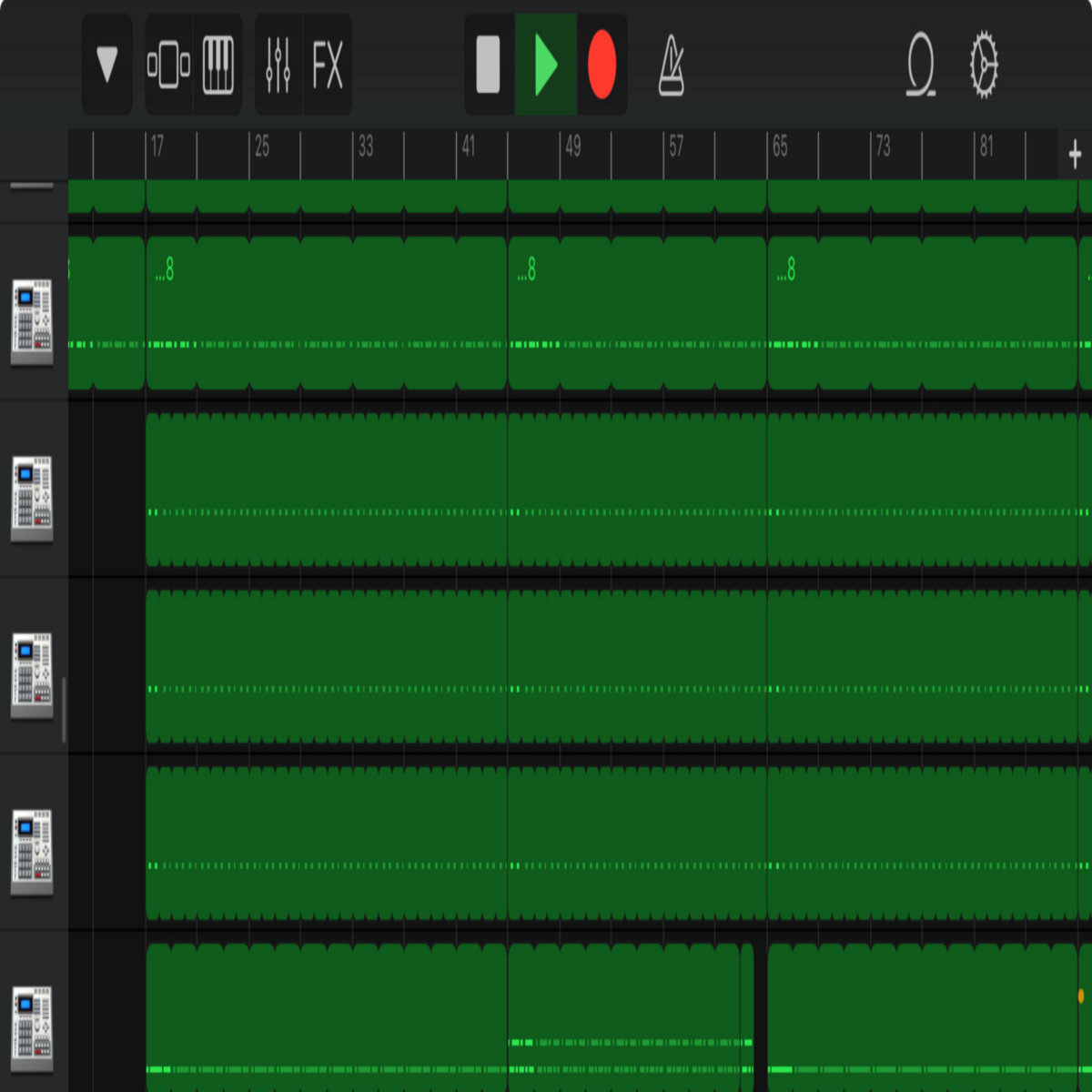Image resolution: width=1092 pixels, height=1092 pixels.
Task: Select drum machine icon of track with "...8" regions
Action: (x=33, y=320)
